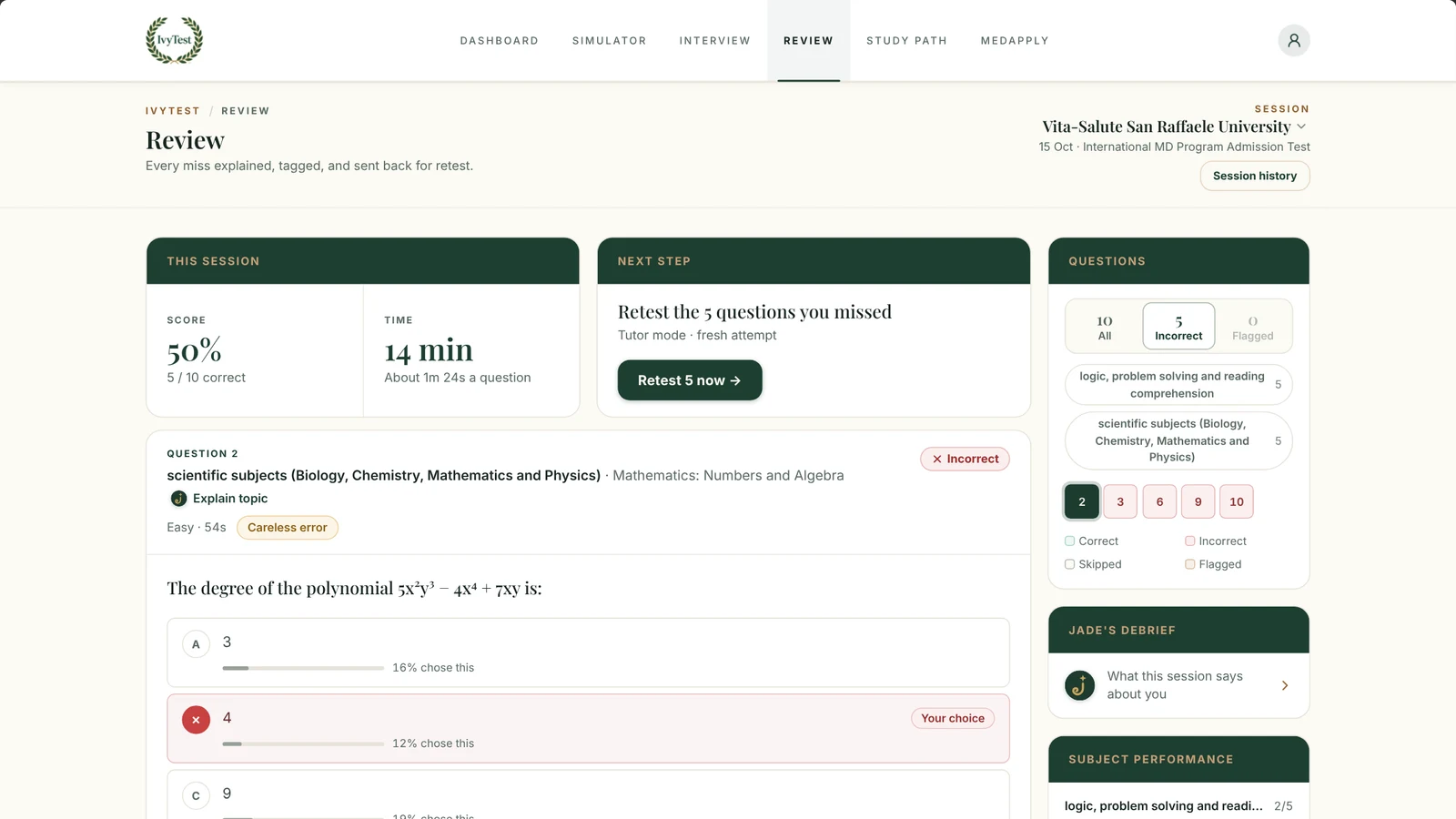Jump to question 2
The image size is (1456, 819).
[1082, 501]
